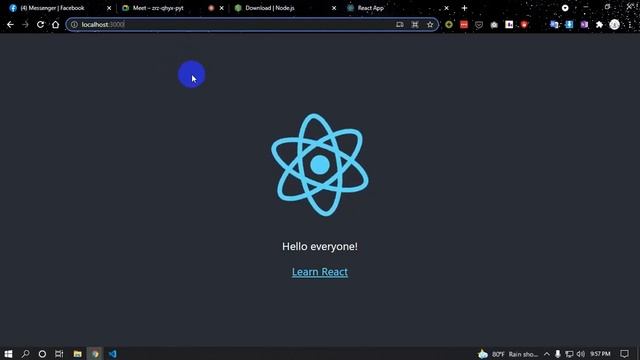
Task: Open the red square extension icon
Action: [x=464, y=24]
